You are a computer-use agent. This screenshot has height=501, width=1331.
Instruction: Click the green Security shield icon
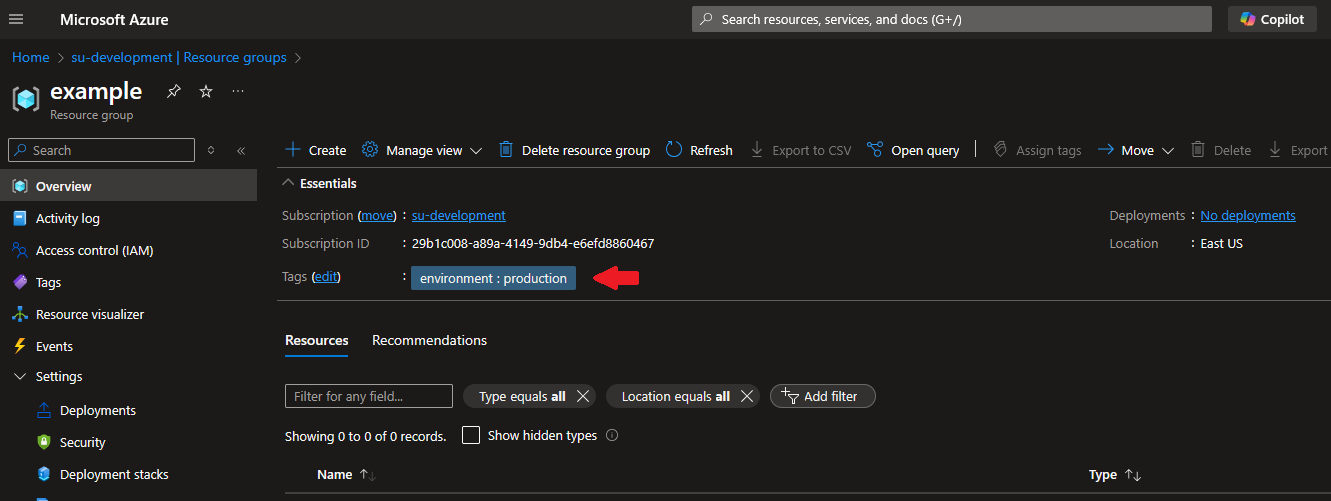point(43,442)
